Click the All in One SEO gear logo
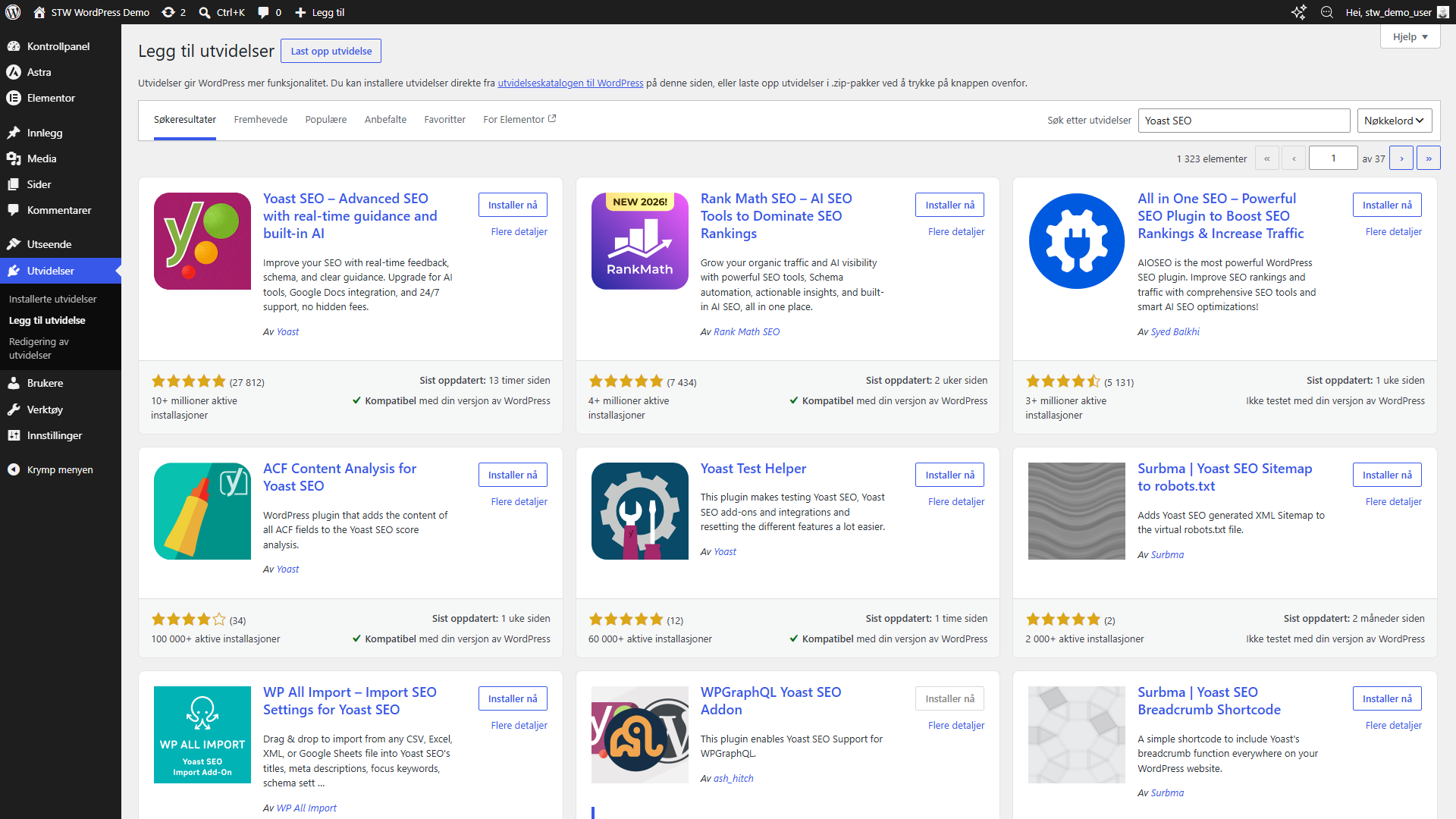Image resolution: width=1456 pixels, height=819 pixels. [x=1077, y=241]
